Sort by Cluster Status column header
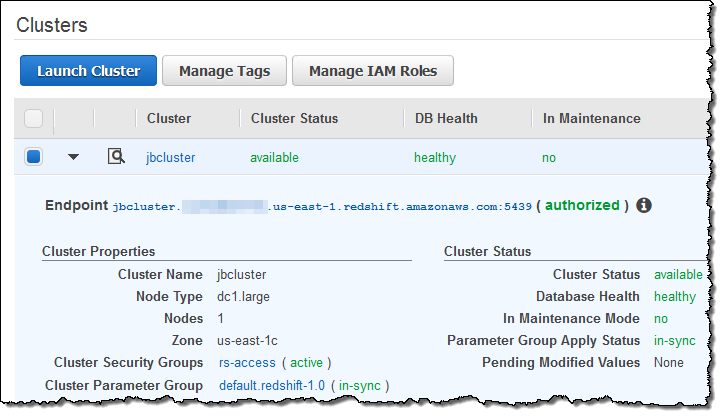This screenshot has height=416, width=724. point(294,119)
